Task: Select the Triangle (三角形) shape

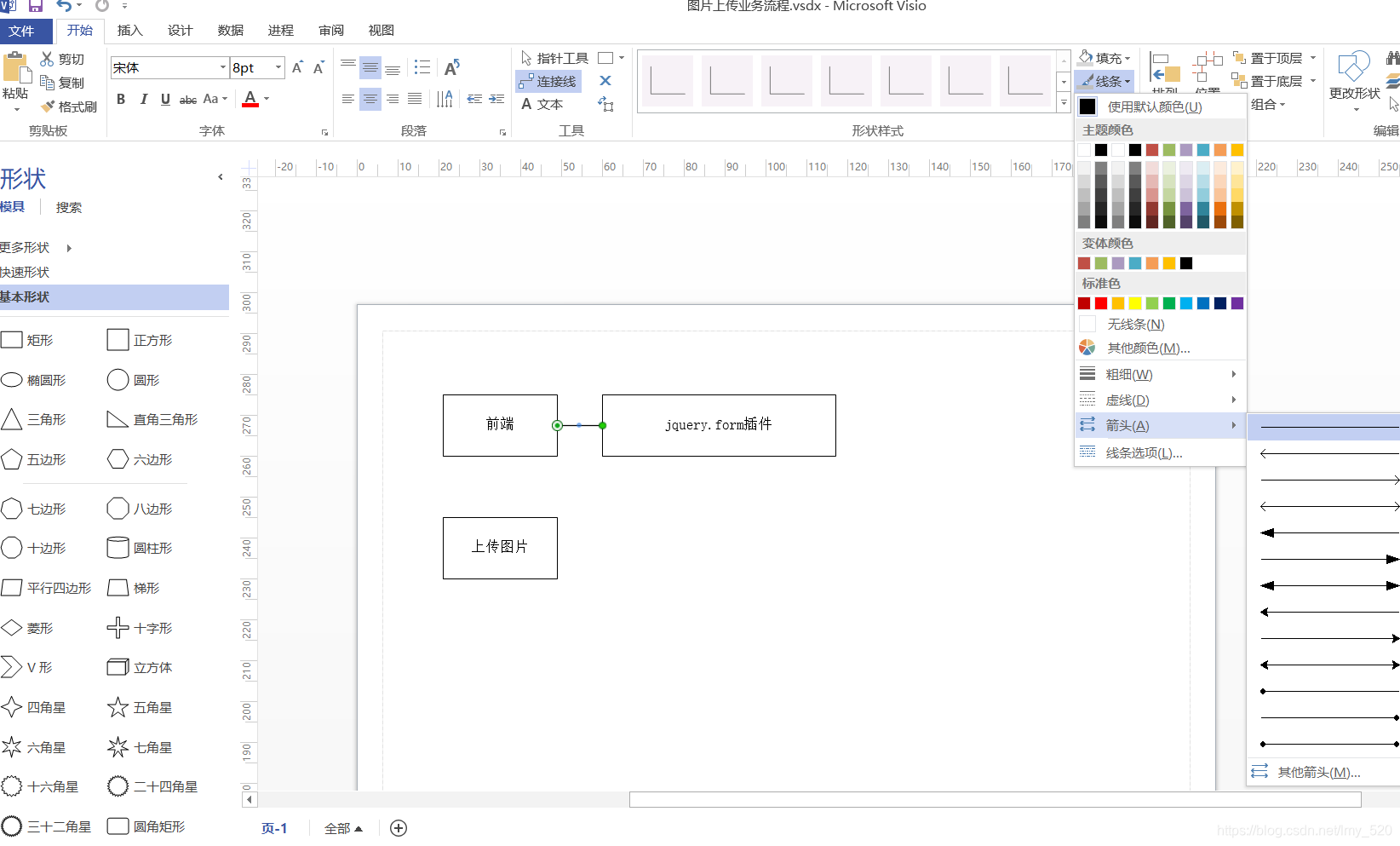Action: (34, 419)
